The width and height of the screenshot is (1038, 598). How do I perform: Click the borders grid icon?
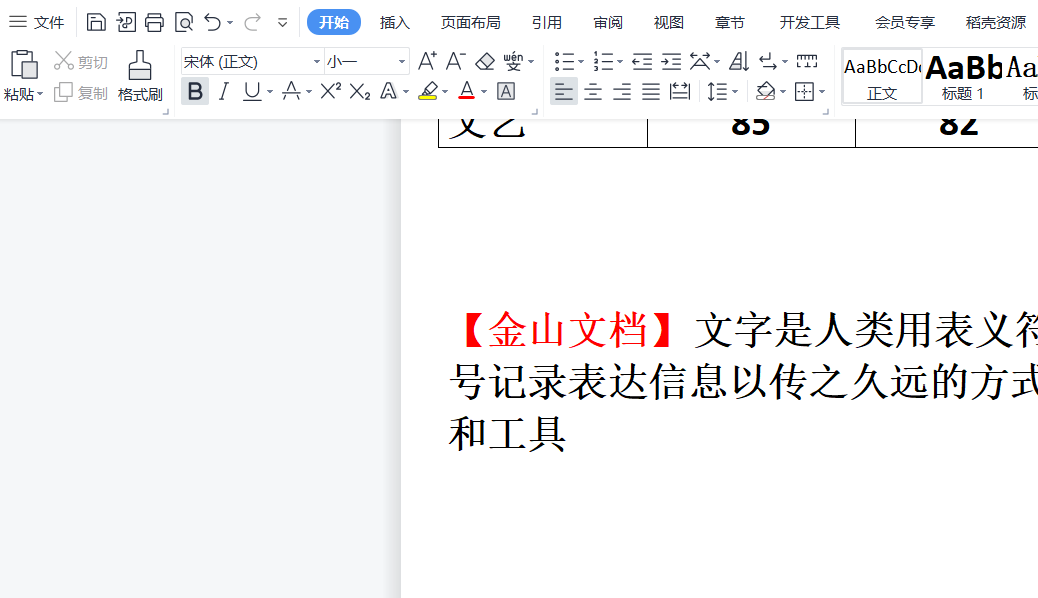click(x=804, y=91)
